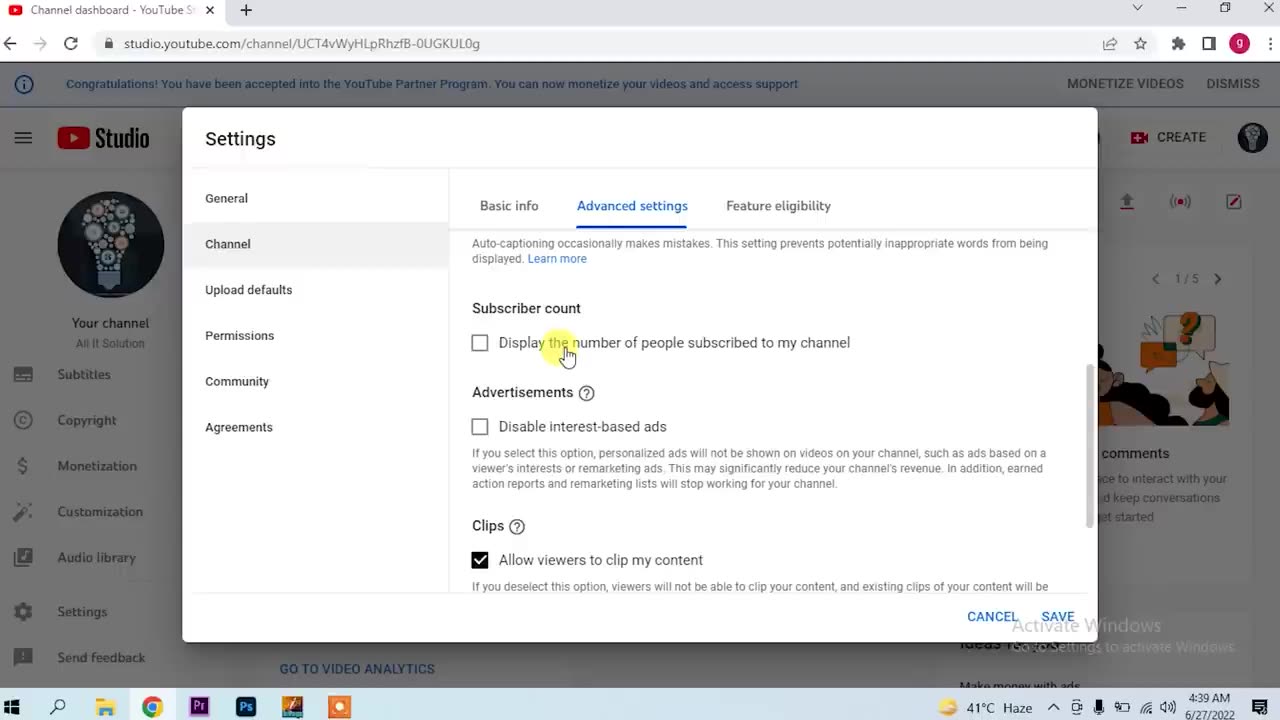This screenshot has height=720, width=1280.
Task: Click the YouTube Studio logo
Action: (x=103, y=138)
